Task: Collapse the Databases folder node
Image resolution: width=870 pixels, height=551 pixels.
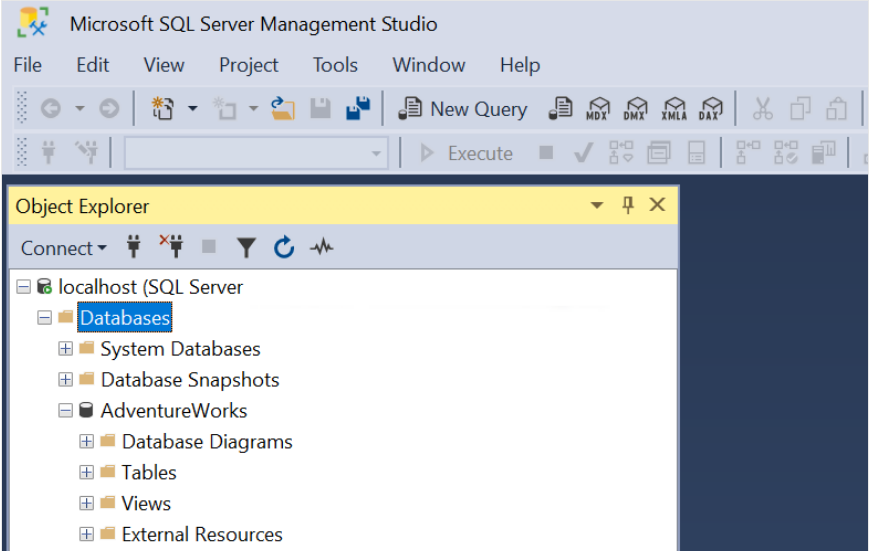Action: pos(44,318)
